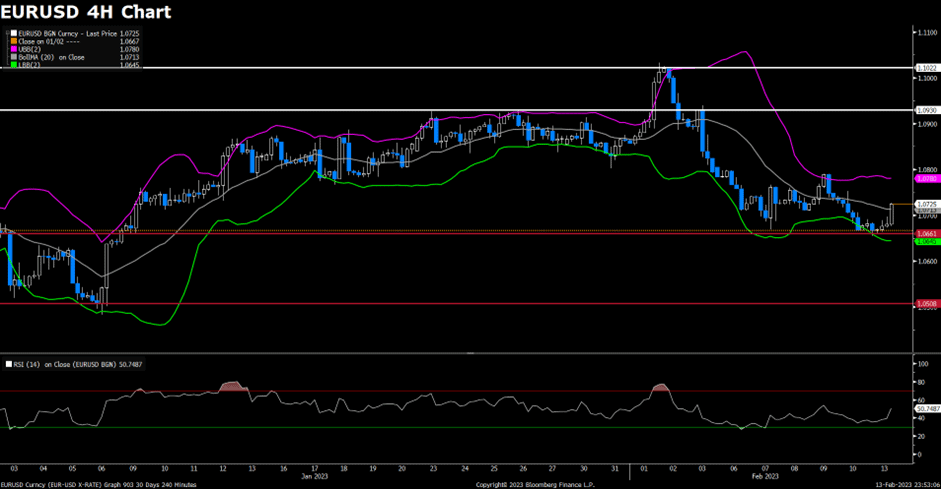
Task: Click the BollMA (20) on Close legend entry
Action: (x=52, y=57)
